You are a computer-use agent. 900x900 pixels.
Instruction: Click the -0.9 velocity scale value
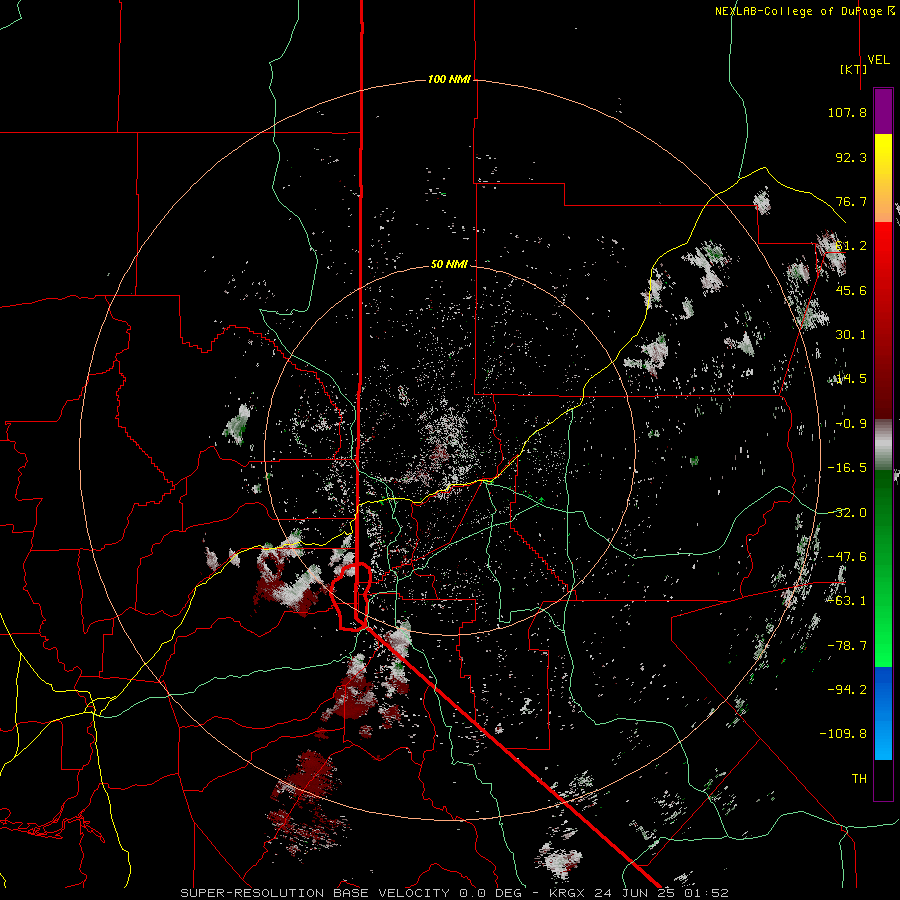(851, 424)
